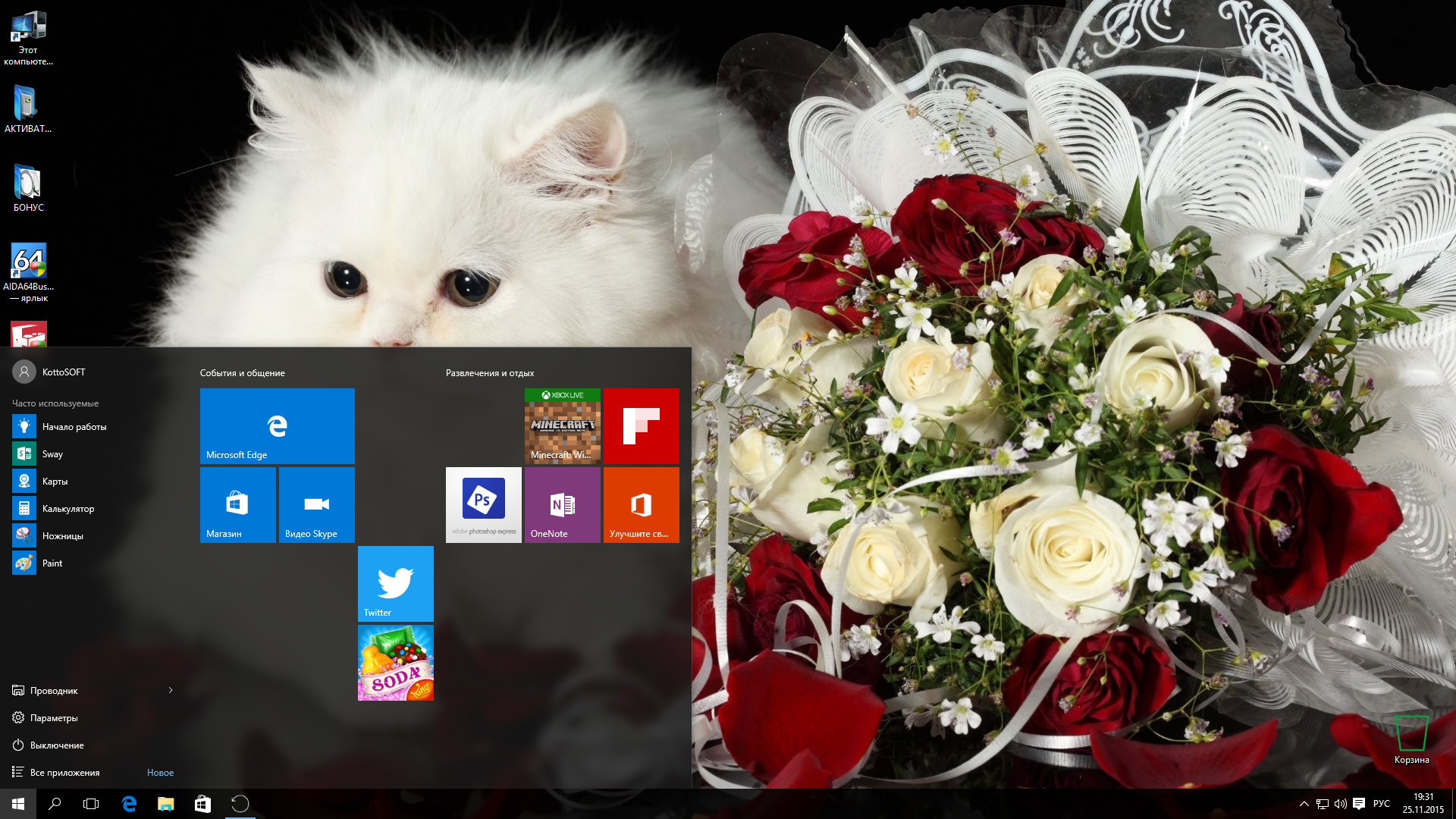Image resolution: width=1456 pixels, height=819 pixels.
Task: Open the clock showing 19:31
Action: click(x=1423, y=804)
